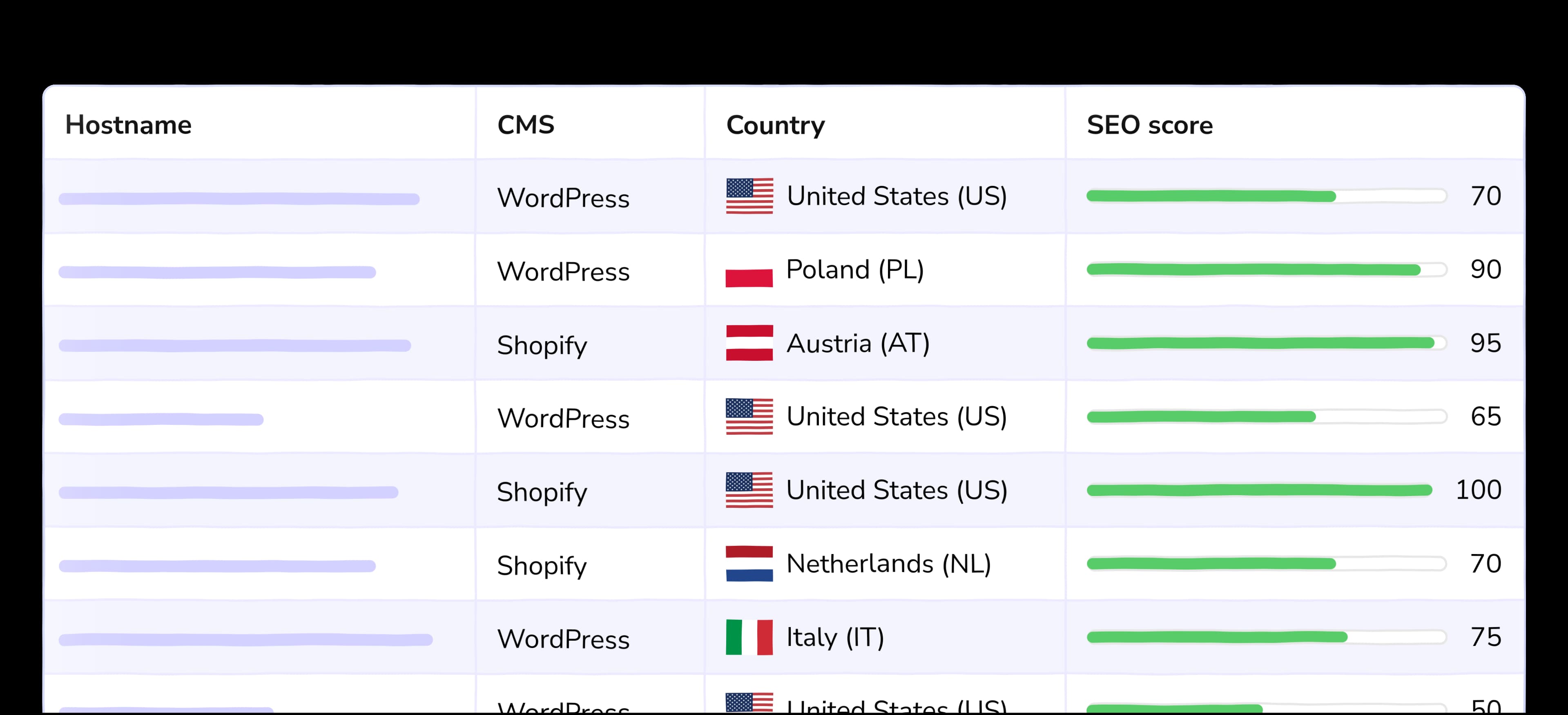Click the Shopify cell in the Netherlands row
Image resolution: width=1568 pixels, height=715 pixels.
click(542, 566)
